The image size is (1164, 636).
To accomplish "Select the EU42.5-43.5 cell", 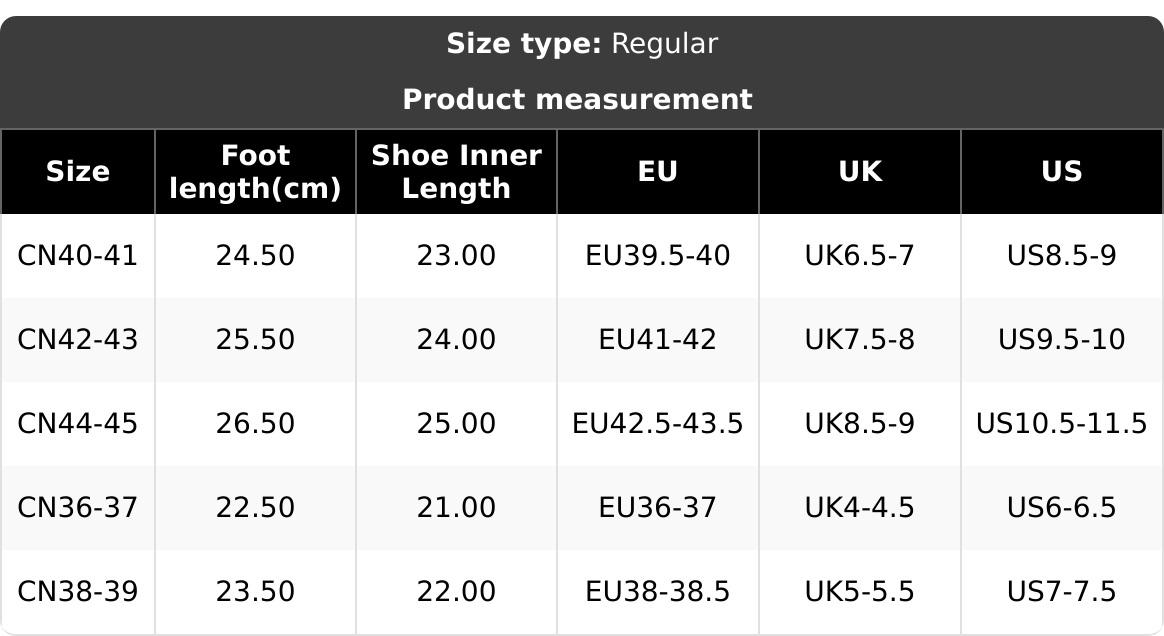I will point(658,424).
